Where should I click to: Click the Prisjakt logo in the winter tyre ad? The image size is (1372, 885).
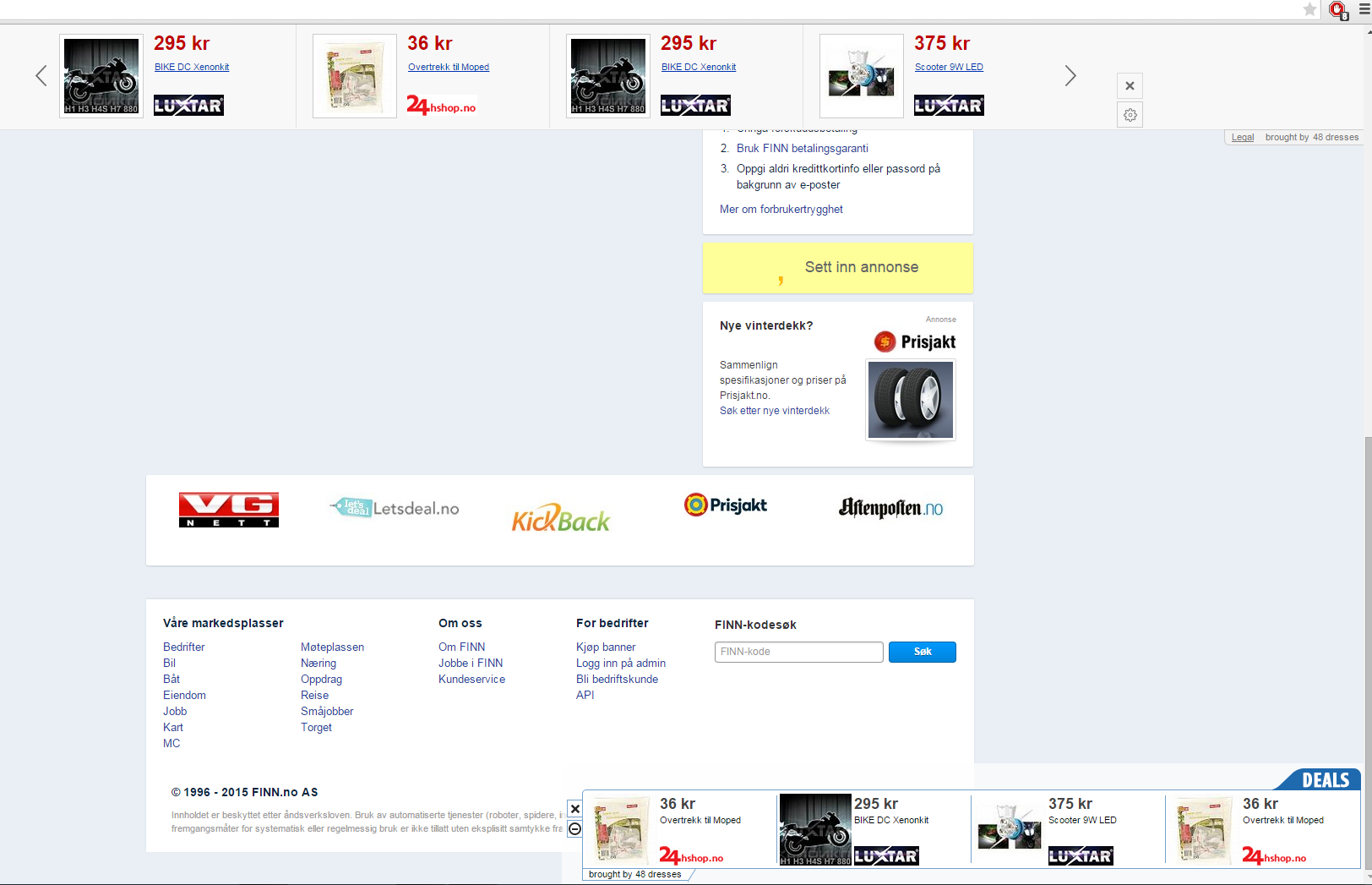(915, 341)
